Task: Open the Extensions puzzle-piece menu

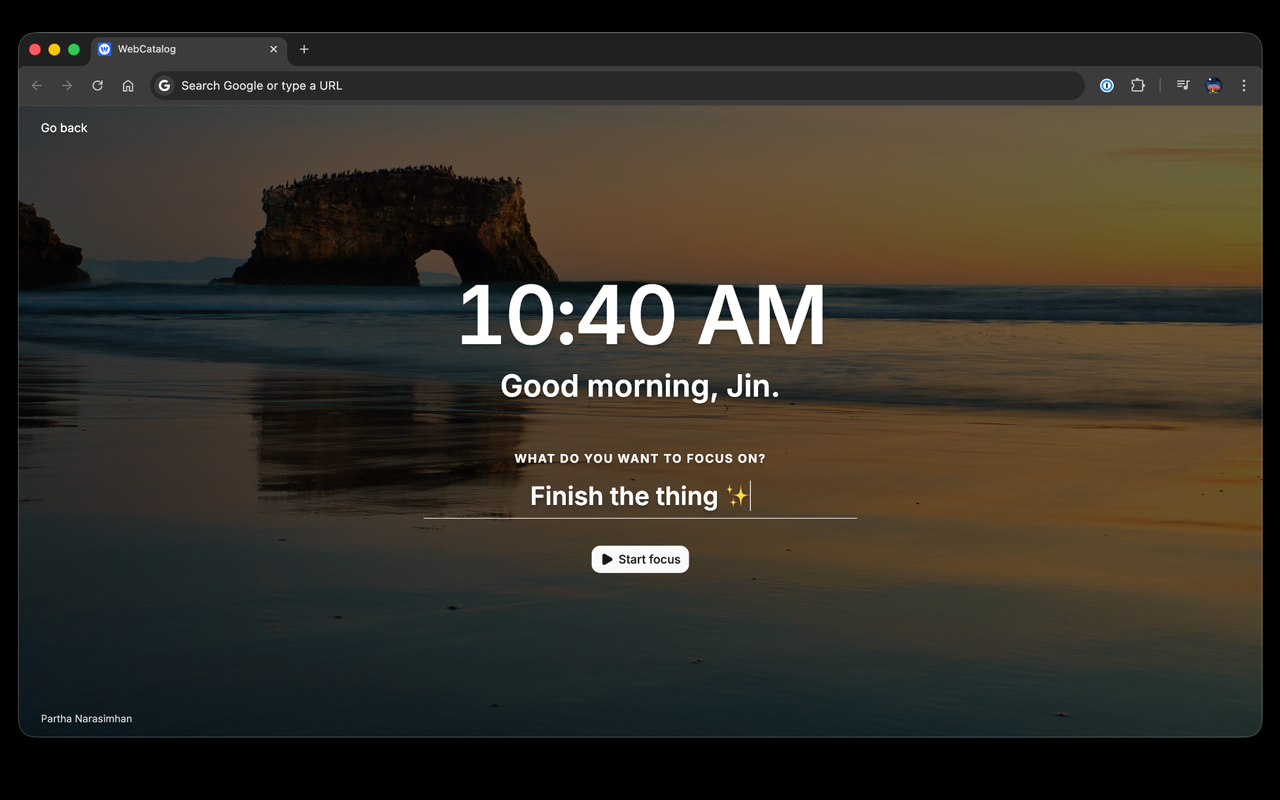Action: tap(1137, 86)
